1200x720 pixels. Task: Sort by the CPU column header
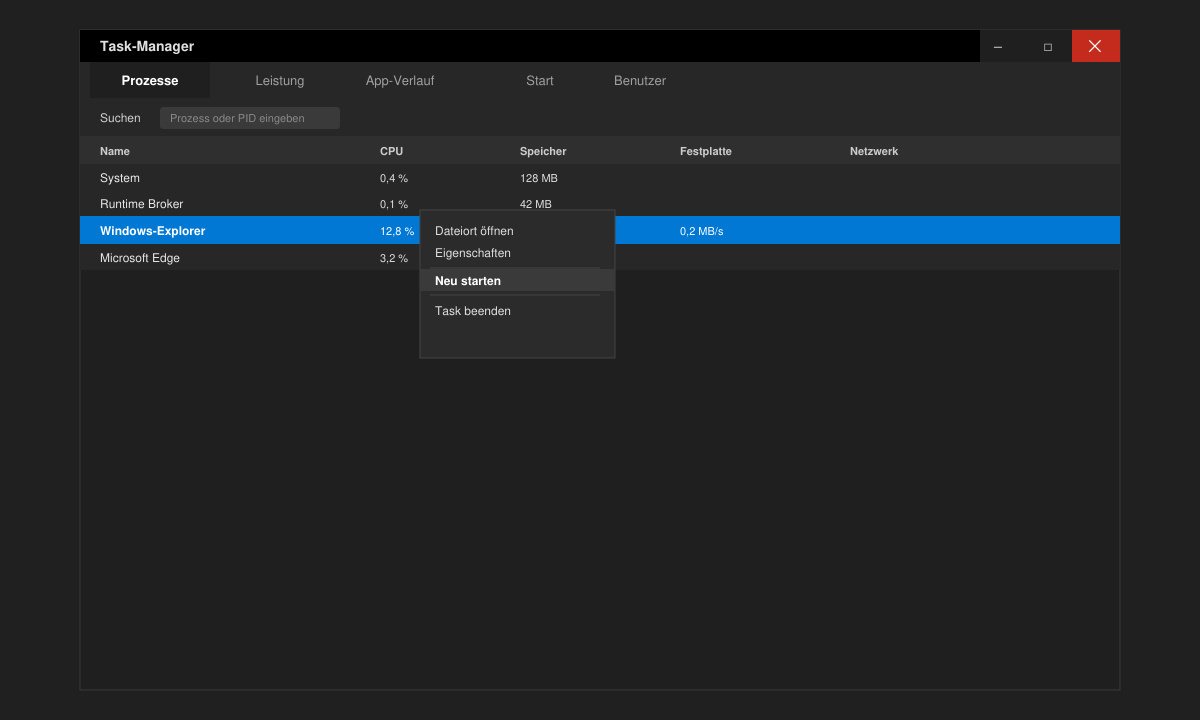pyautogui.click(x=391, y=151)
